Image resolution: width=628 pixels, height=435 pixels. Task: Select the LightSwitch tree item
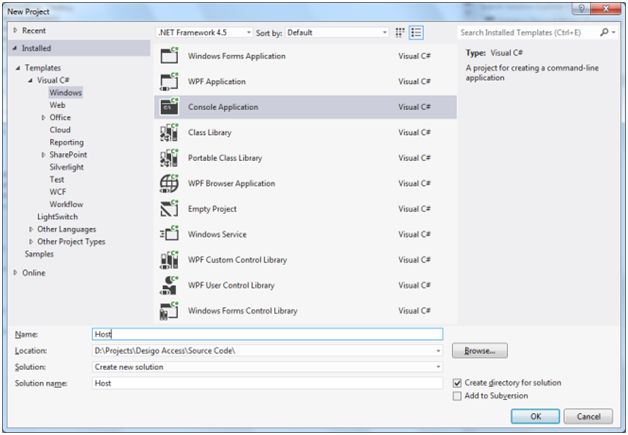click(x=58, y=217)
